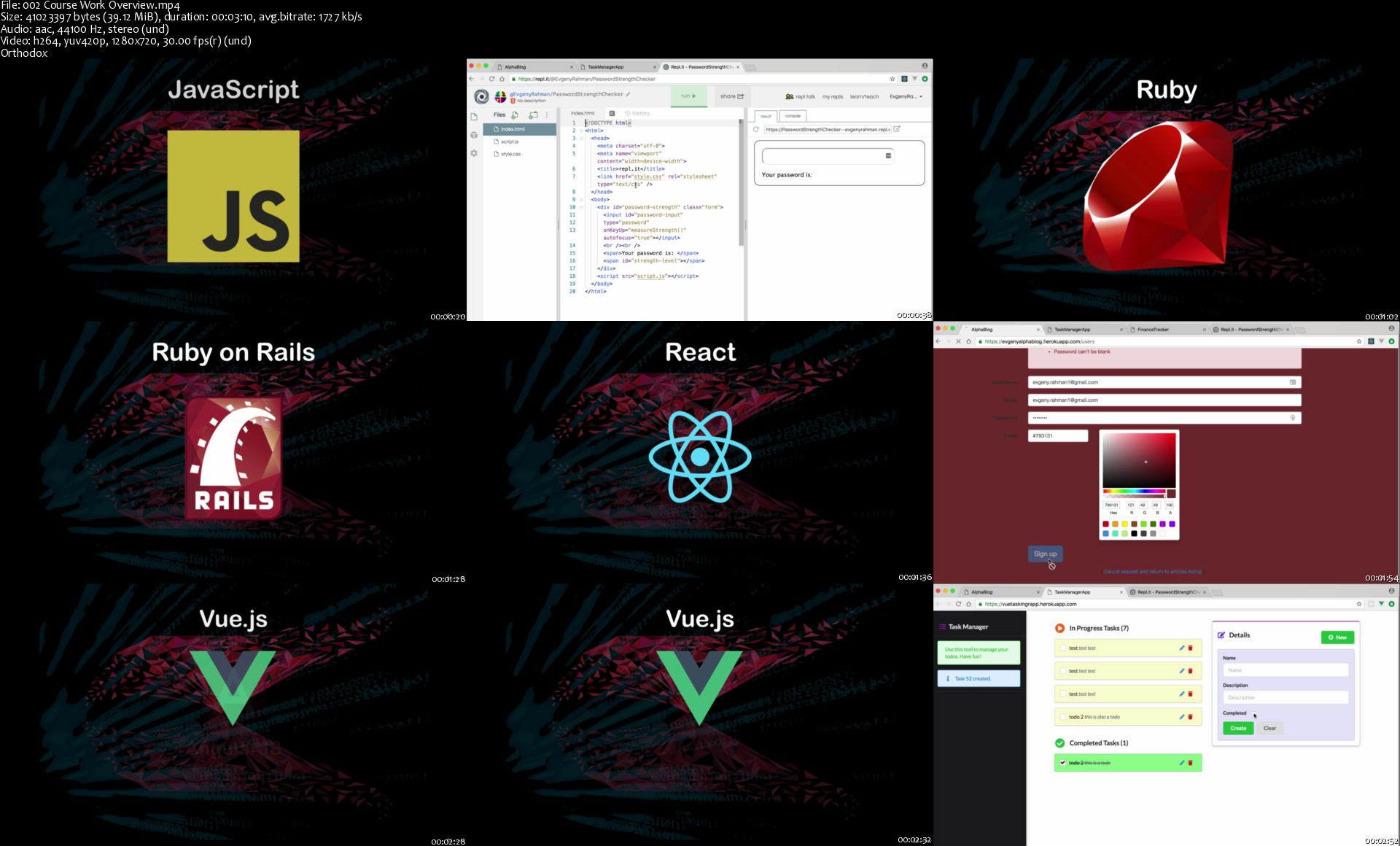
Task: Collapse the div fold on line 10
Action: [x=581, y=207]
